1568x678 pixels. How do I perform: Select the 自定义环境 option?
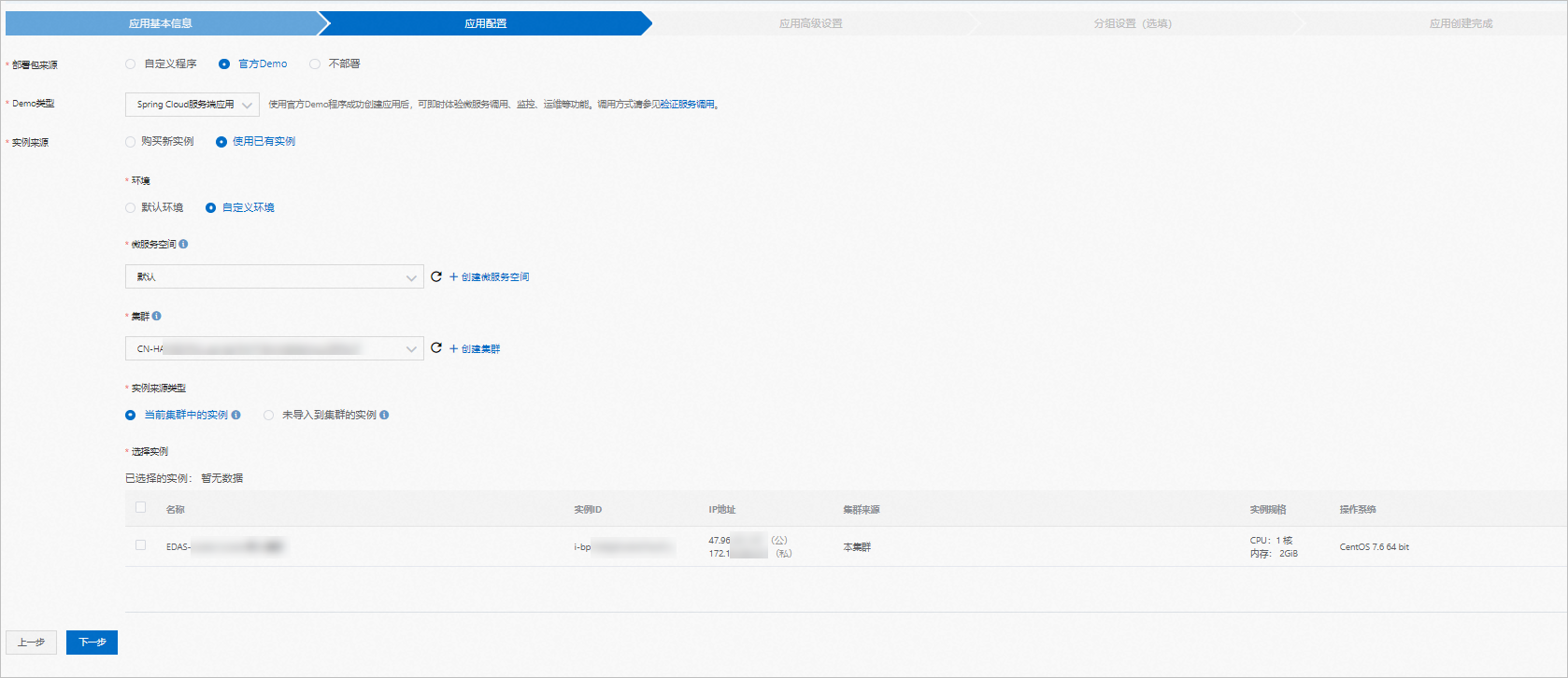coord(210,207)
